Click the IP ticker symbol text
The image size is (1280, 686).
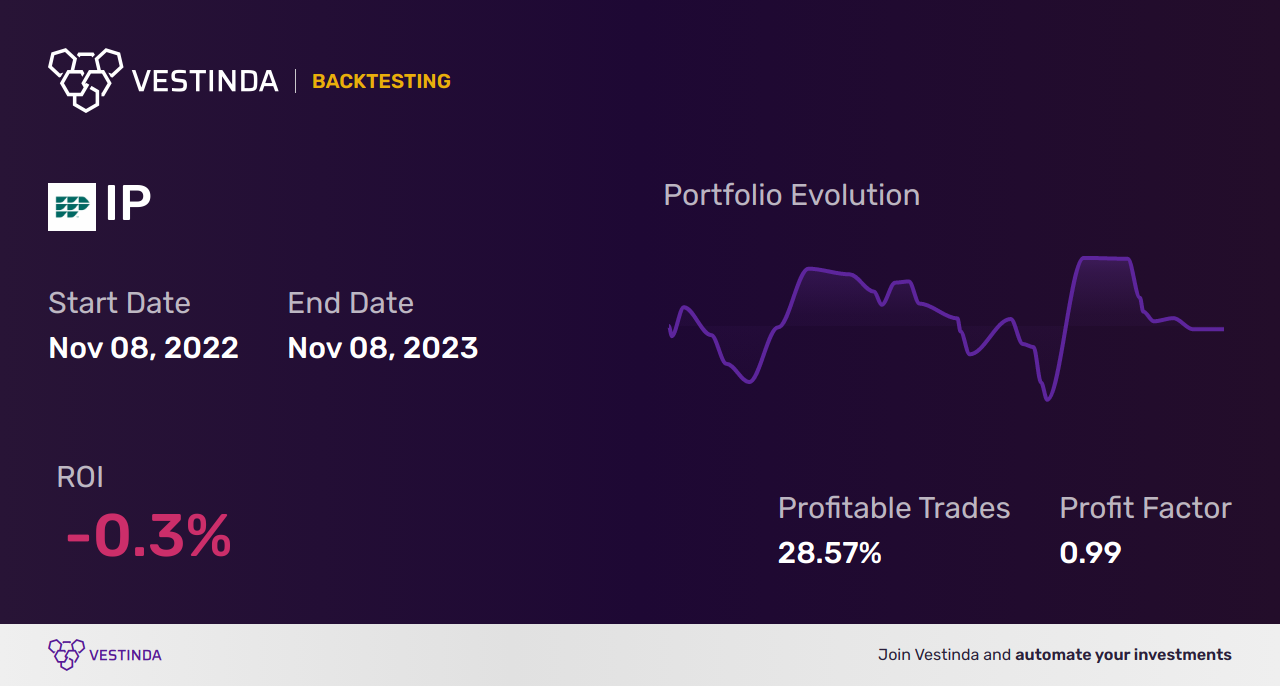128,205
